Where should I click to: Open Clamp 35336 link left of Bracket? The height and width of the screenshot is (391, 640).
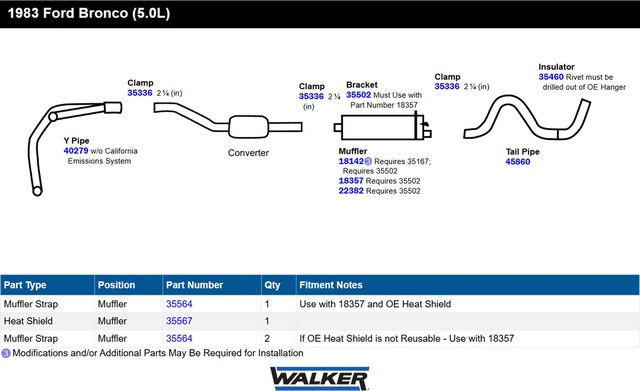click(311, 96)
